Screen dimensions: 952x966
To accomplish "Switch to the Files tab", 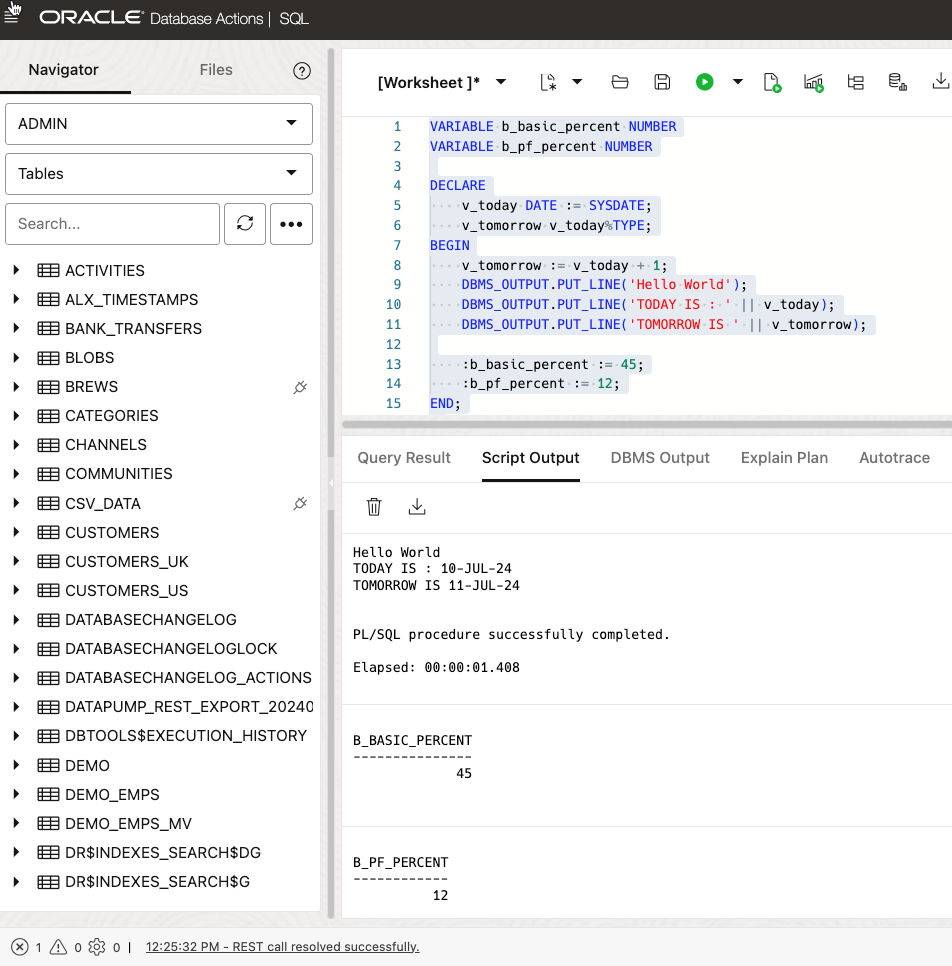I will tap(216, 70).
